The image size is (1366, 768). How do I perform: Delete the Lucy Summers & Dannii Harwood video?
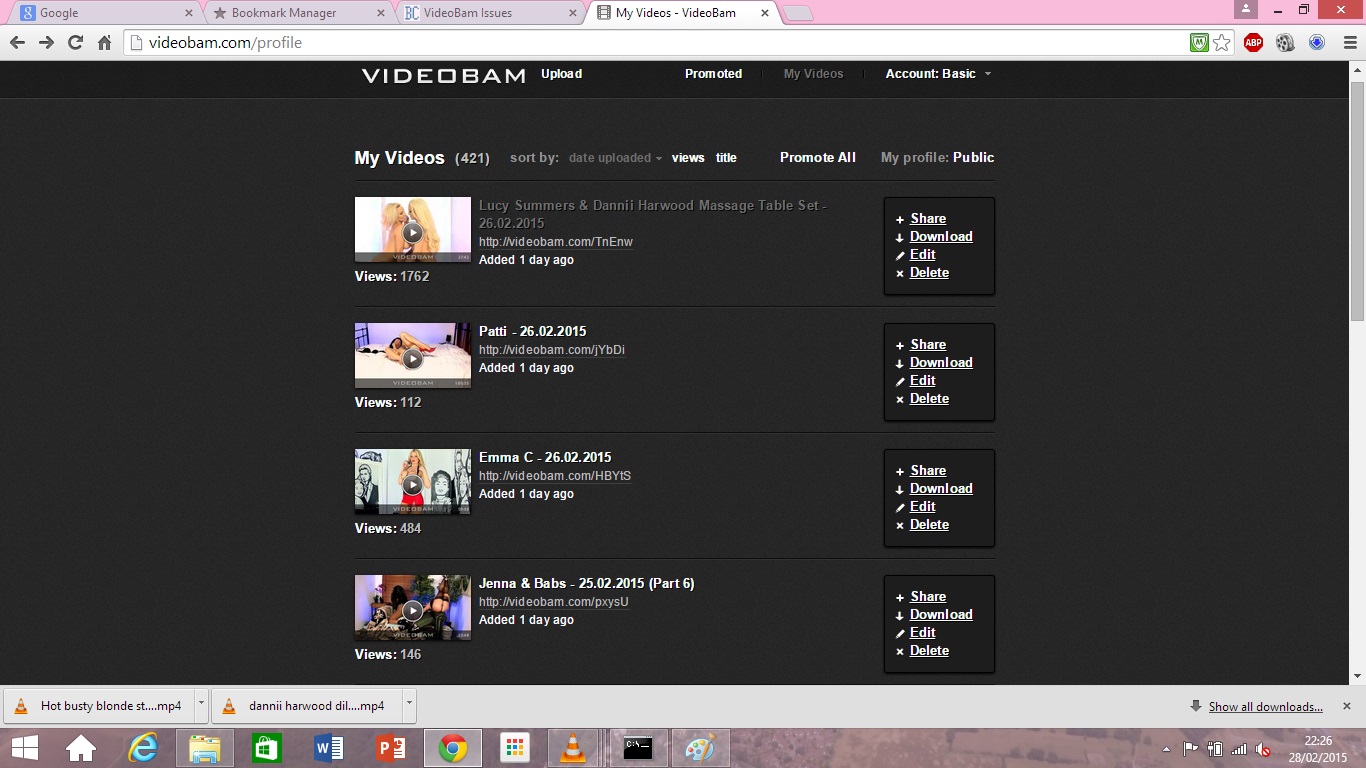pos(929,273)
